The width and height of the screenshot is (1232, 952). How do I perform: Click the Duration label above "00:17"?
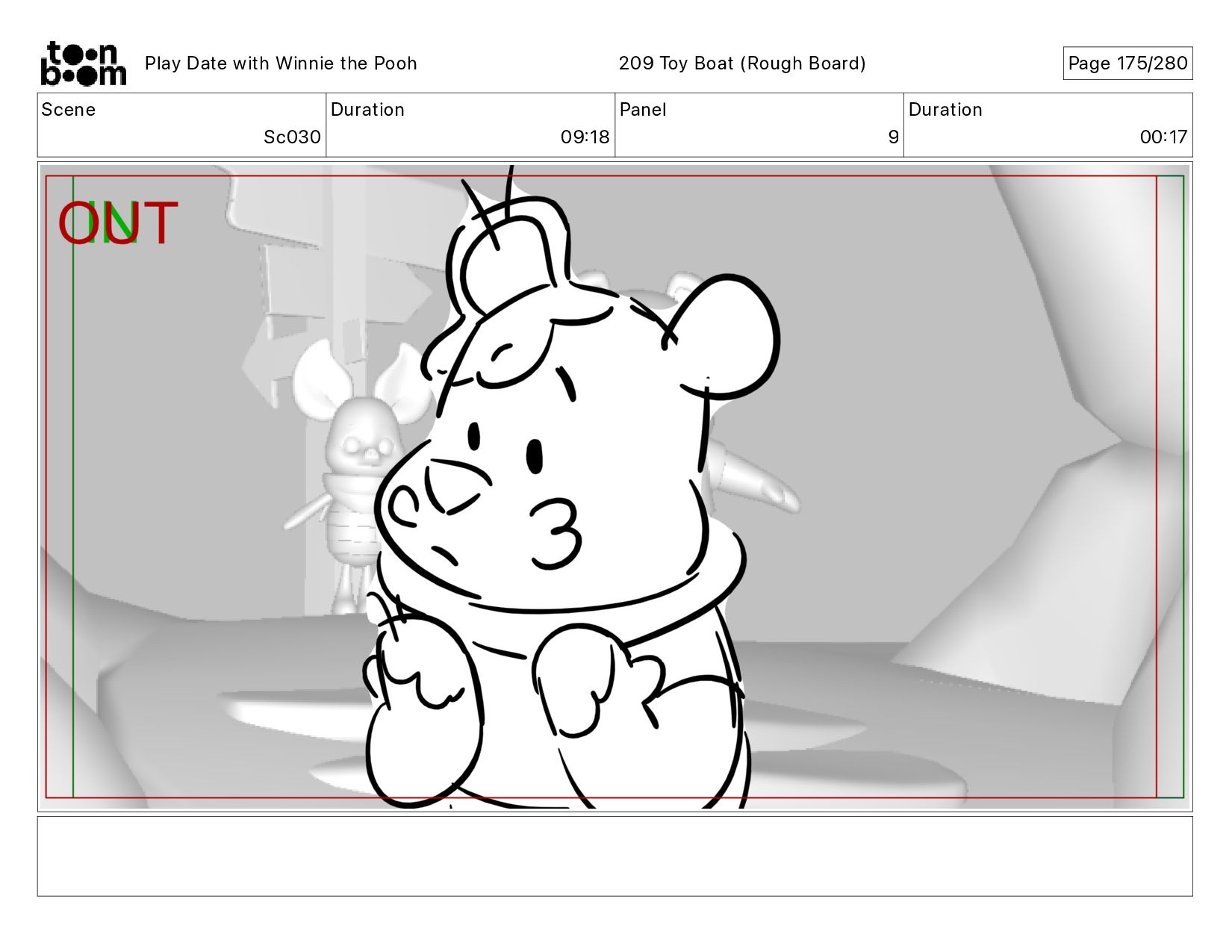pos(945,110)
